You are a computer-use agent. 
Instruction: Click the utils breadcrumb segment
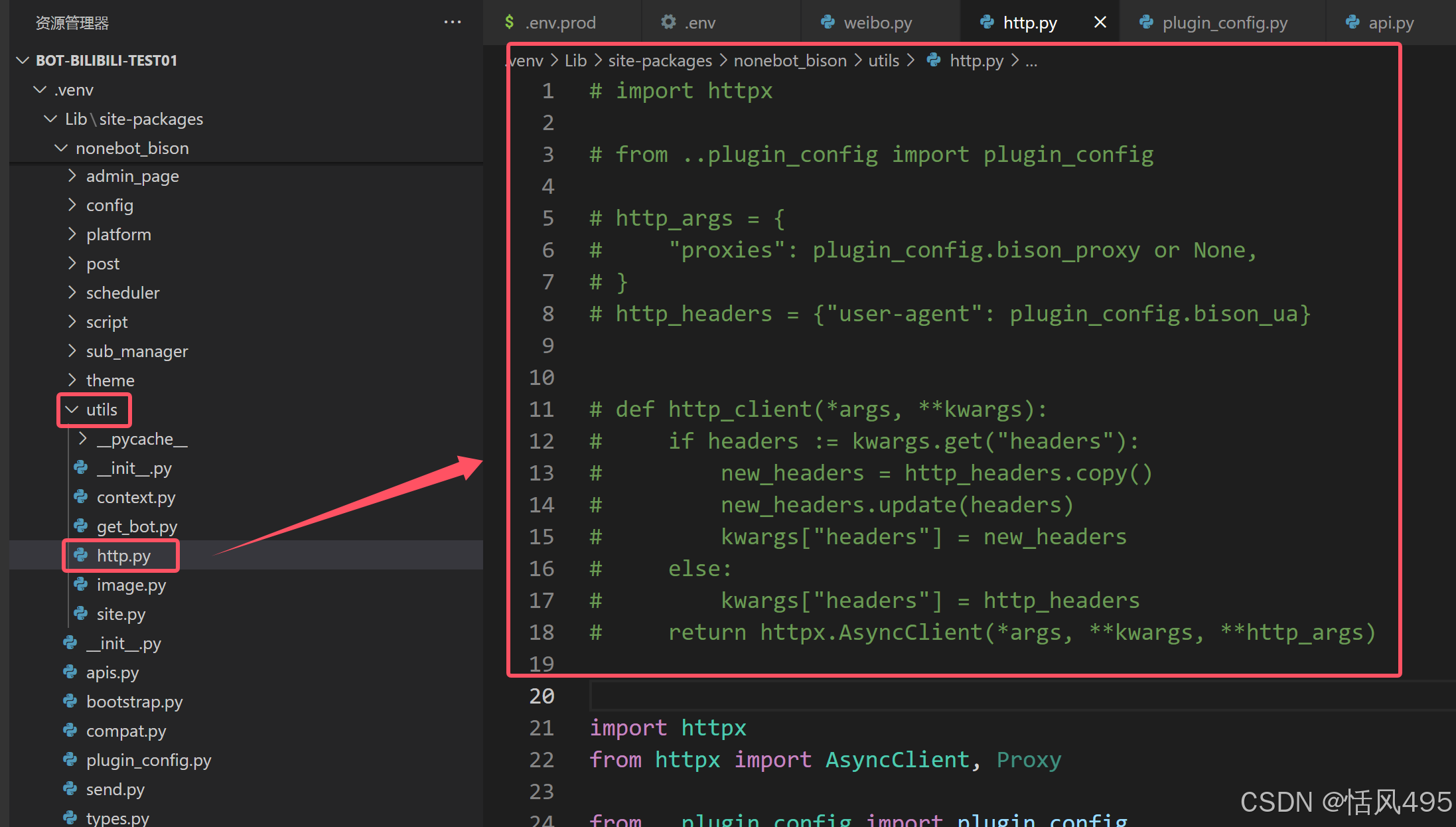coord(883,60)
